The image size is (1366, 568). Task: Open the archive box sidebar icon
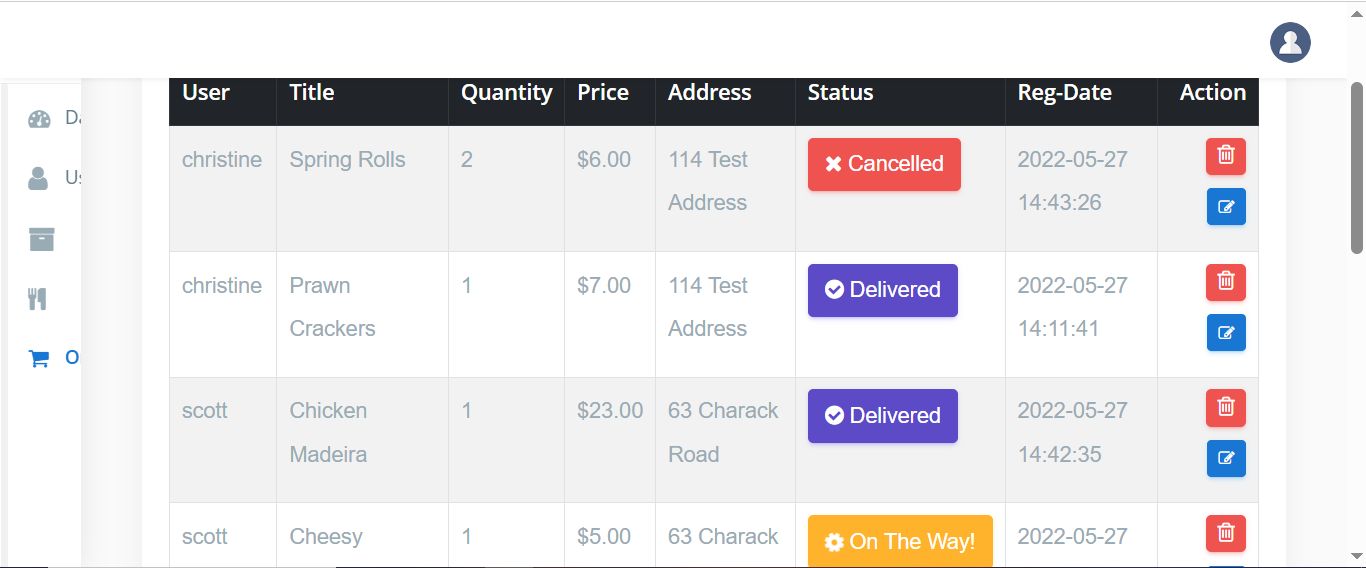41,239
